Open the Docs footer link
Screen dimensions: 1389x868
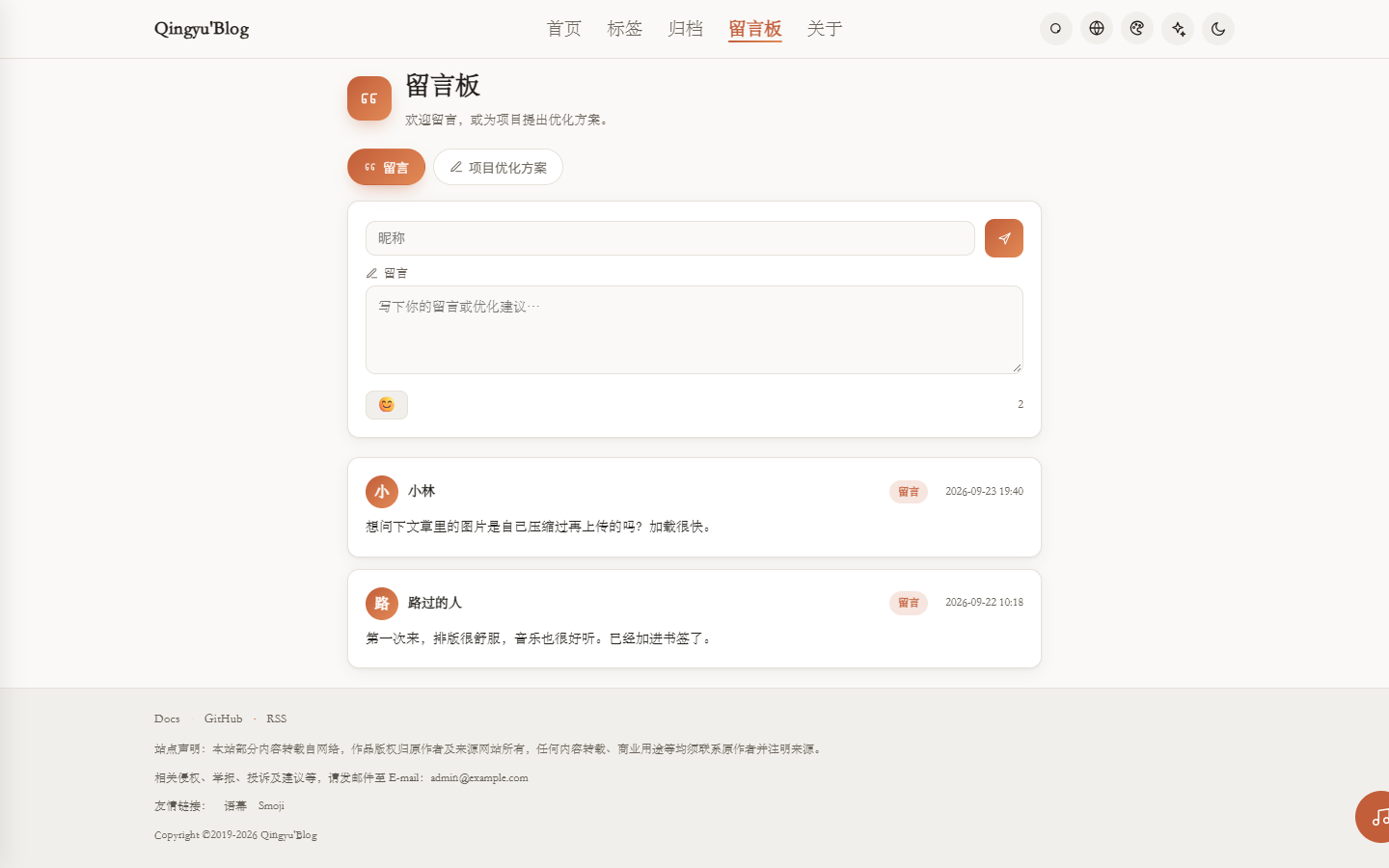(x=167, y=719)
